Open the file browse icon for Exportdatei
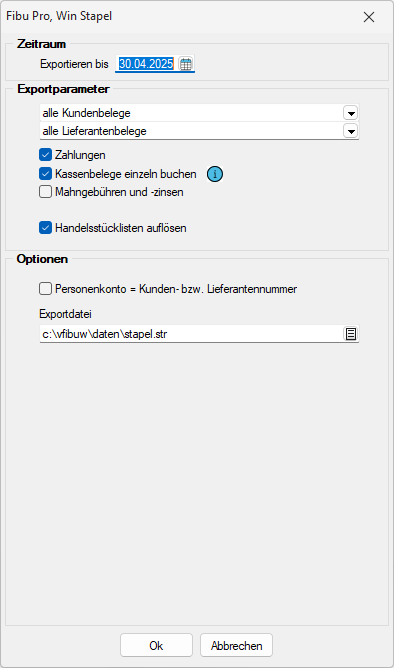This screenshot has height=668, width=394. point(351,334)
